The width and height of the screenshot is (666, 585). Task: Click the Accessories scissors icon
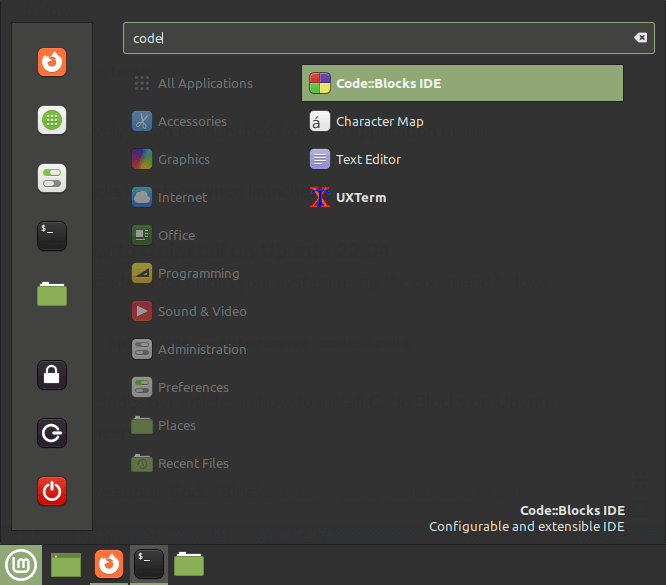pyautogui.click(x=142, y=122)
